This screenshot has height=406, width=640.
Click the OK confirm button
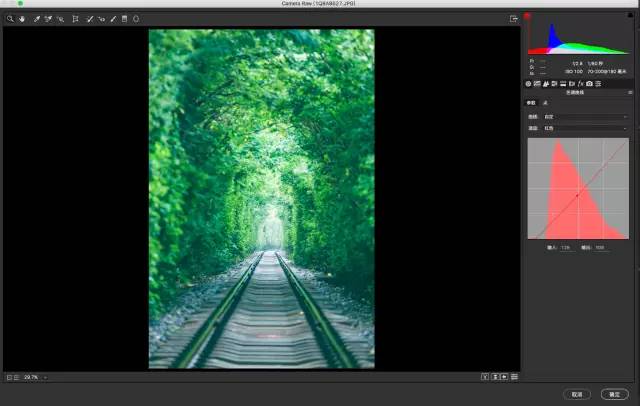[614, 394]
